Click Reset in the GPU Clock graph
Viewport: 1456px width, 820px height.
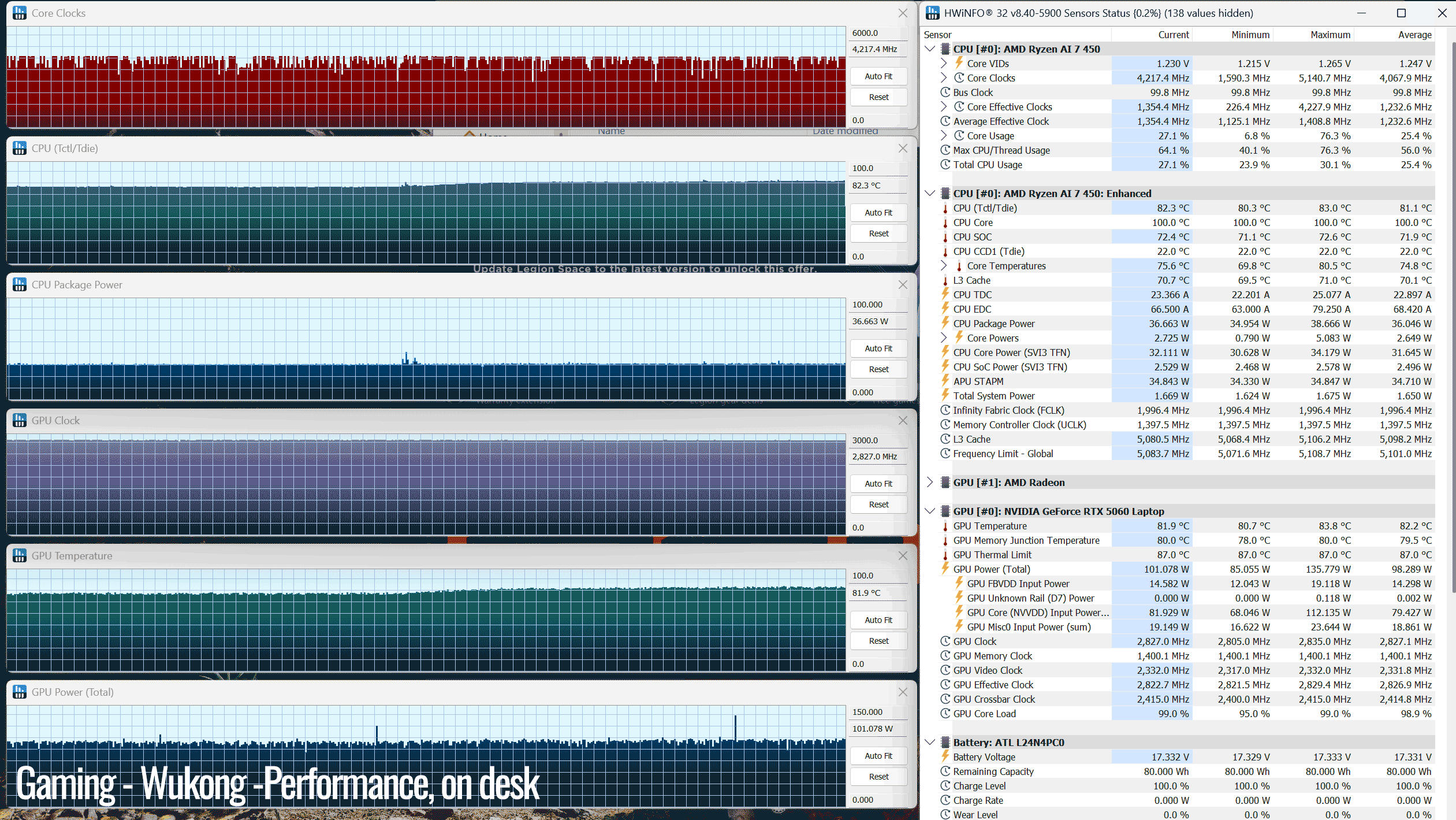click(x=878, y=504)
